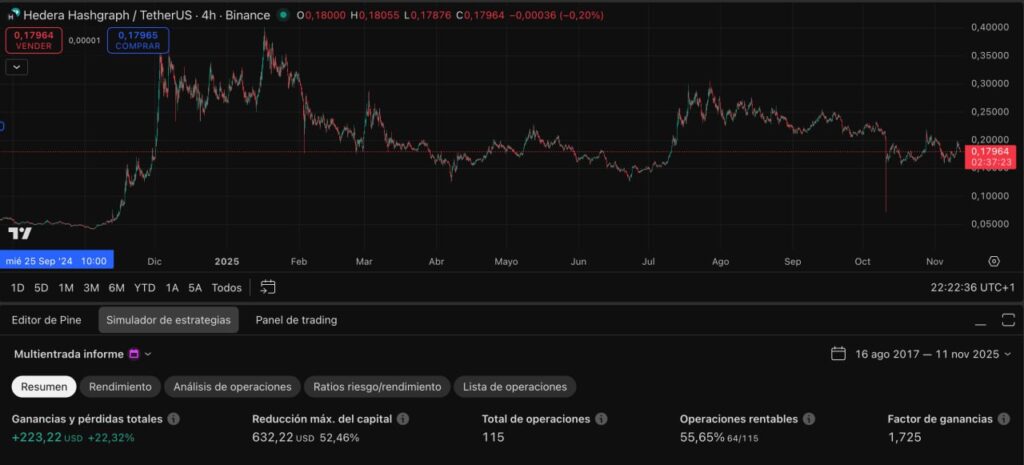Image resolution: width=1024 pixels, height=465 pixels.
Task: Select the Todos time range
Action: coord(227,287)
